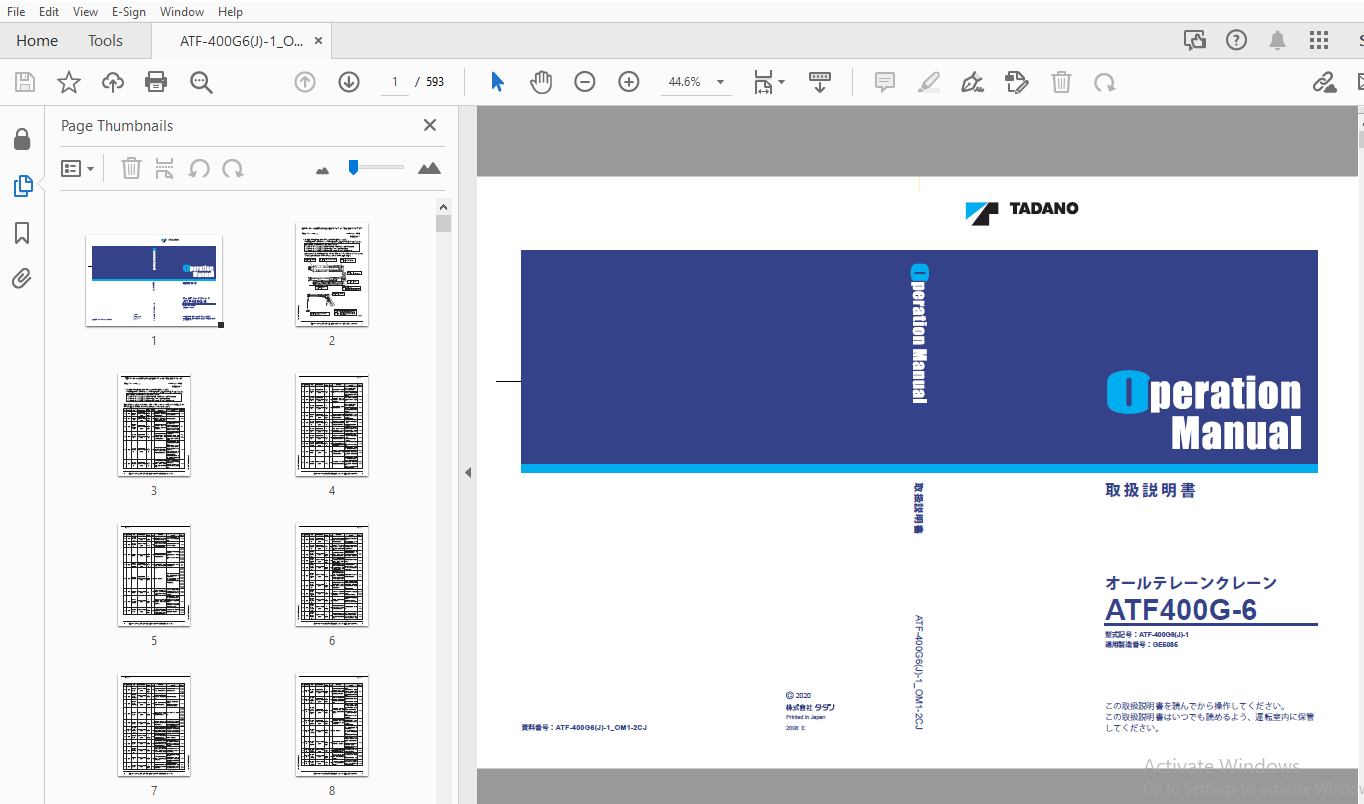The image size is (1364, 804).
Task: Zoom out with minus icon
Action: click(585, 82)
